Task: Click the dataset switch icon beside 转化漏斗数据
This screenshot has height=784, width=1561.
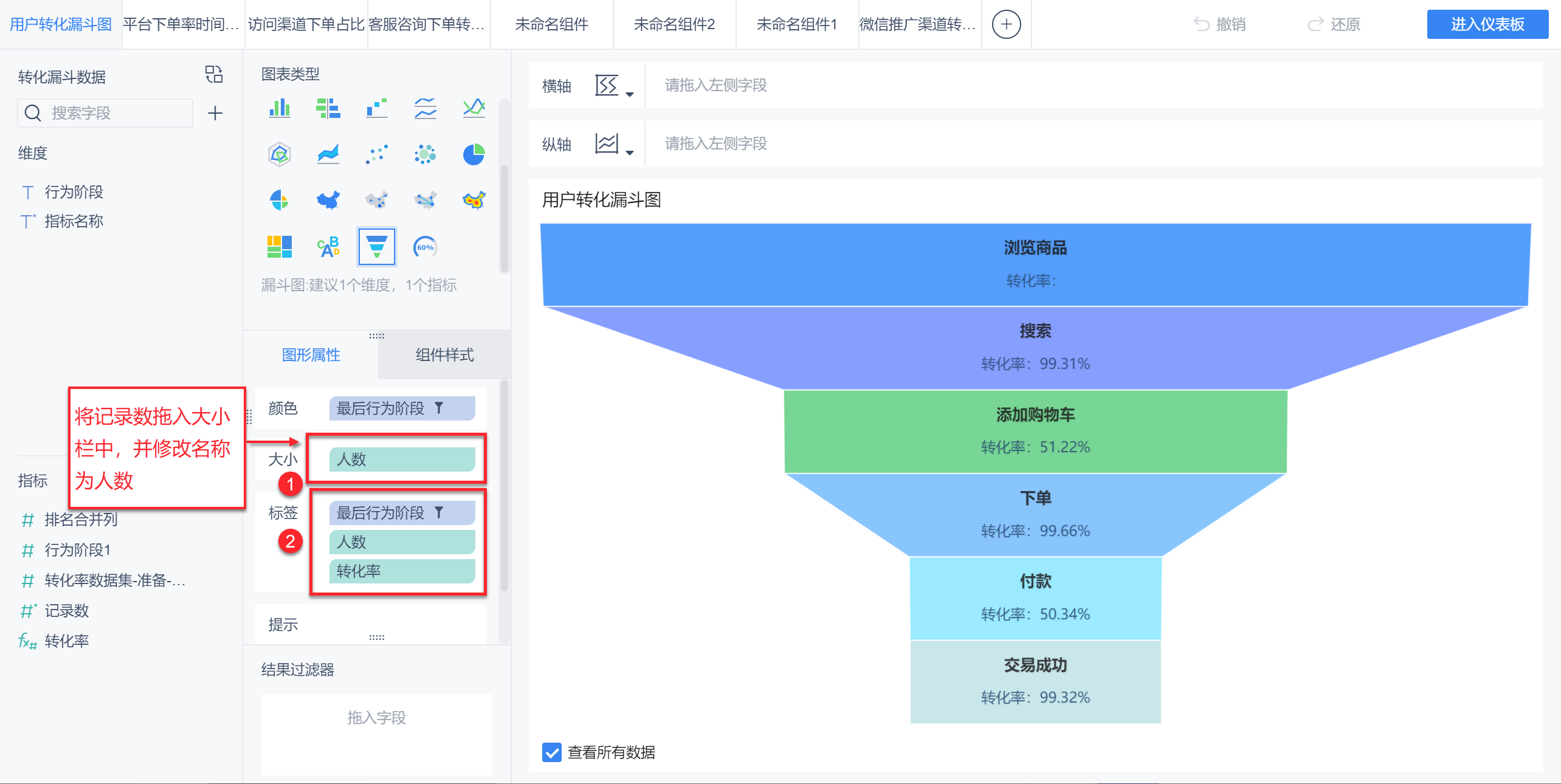Action: coord(214,75)
